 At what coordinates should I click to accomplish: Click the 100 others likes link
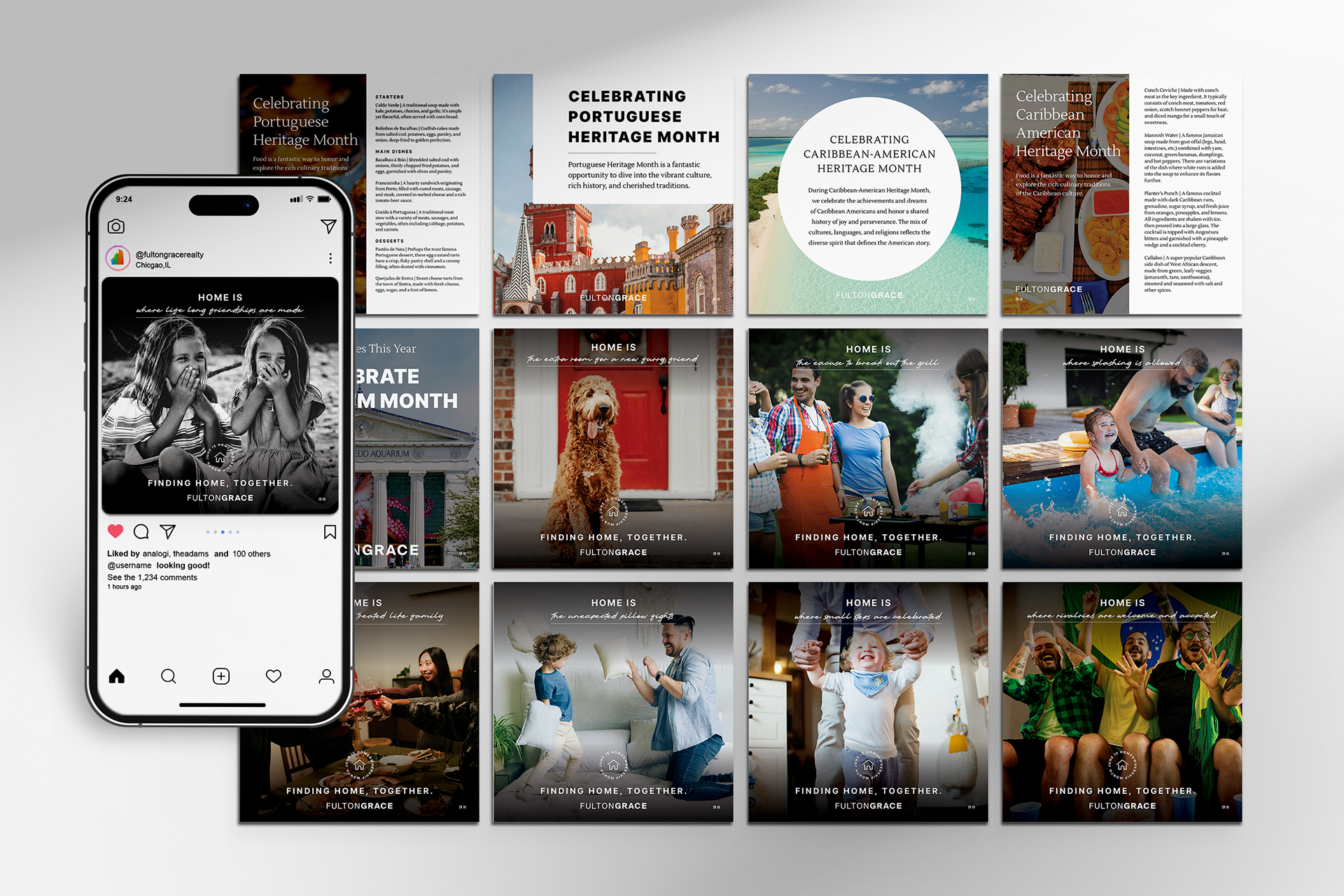coord(251,554)
